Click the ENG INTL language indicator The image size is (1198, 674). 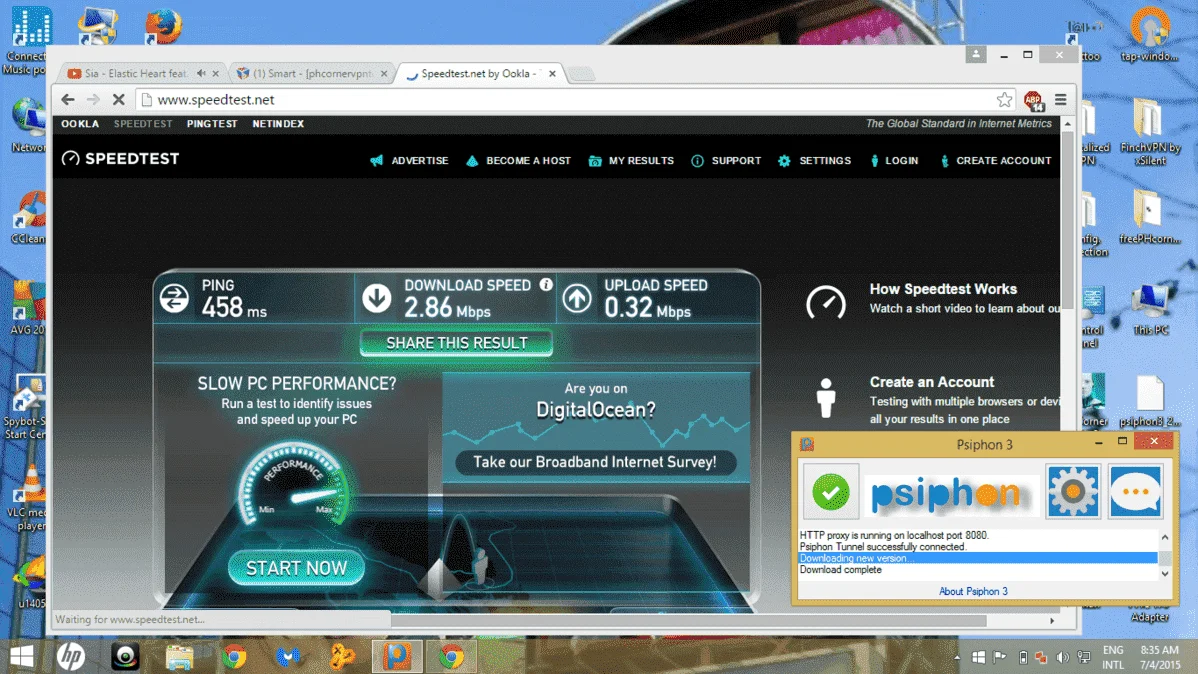(1113, 657)
